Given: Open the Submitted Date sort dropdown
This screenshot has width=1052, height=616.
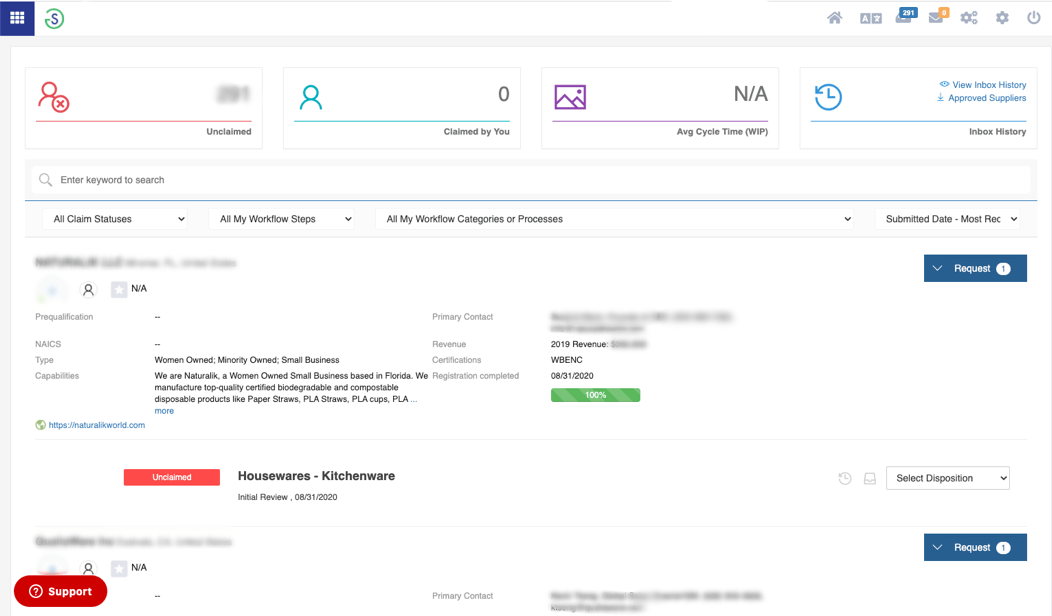Looking at the screenshot, I should [x=947, y=219].
